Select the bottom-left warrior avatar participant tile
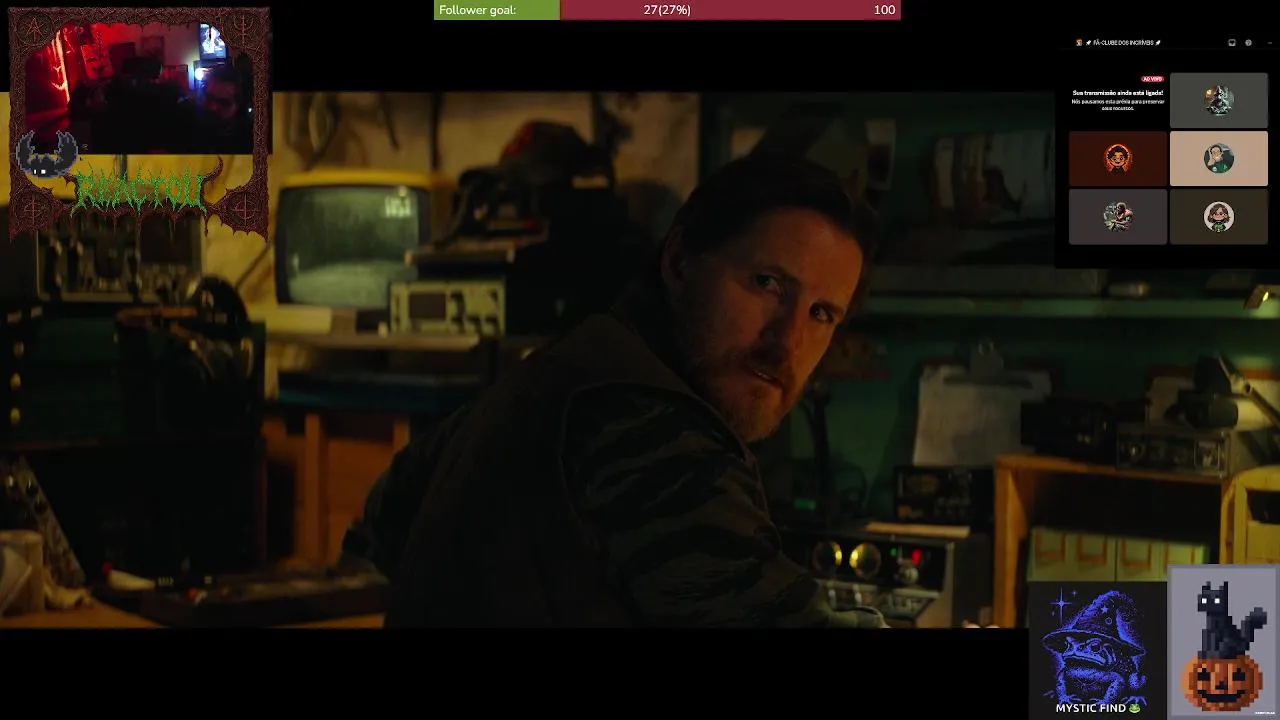 coord(1117,217)
